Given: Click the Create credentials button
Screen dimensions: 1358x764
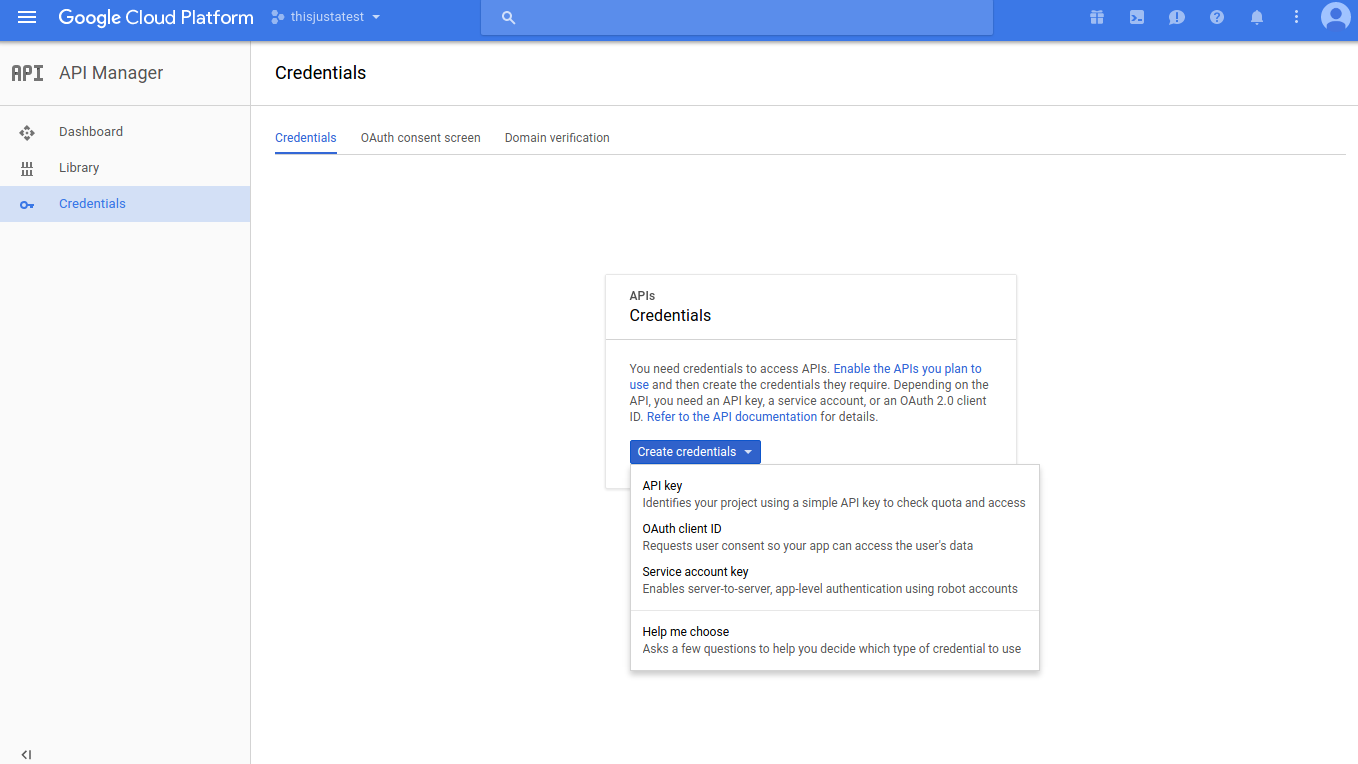Looking at the screenshot, I should point(695,452).
